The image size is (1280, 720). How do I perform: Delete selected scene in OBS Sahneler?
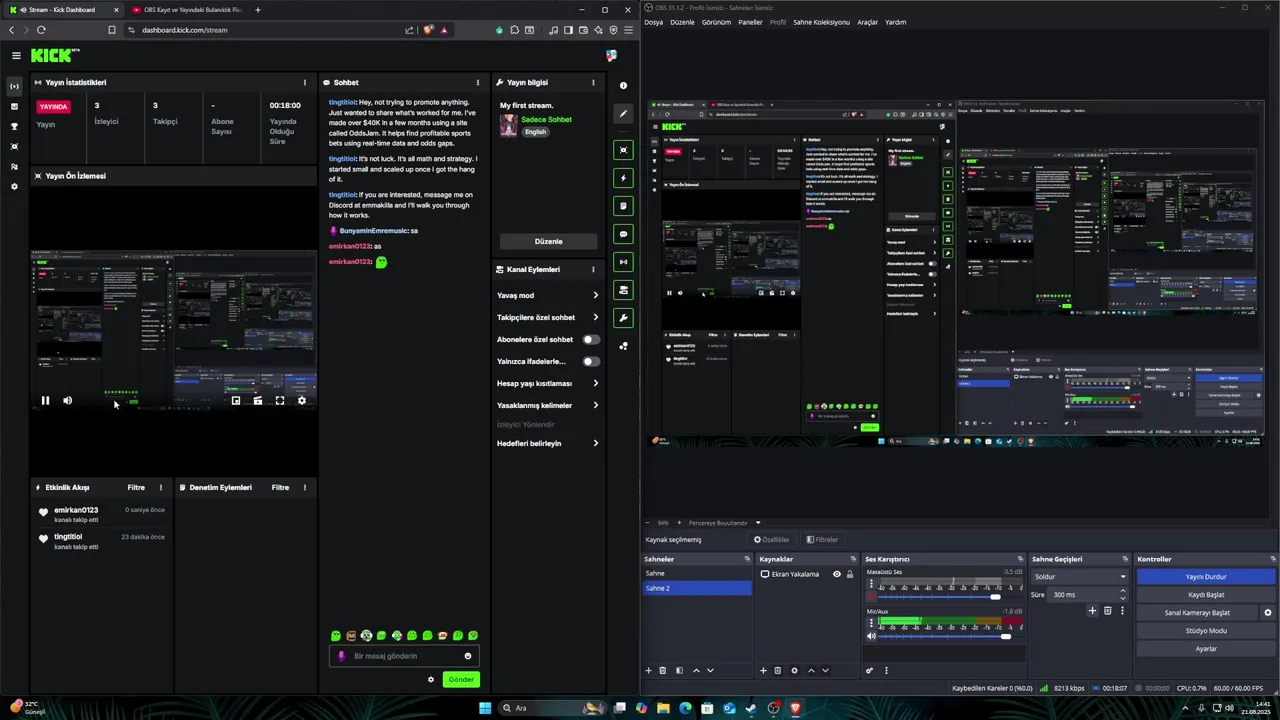662,670
